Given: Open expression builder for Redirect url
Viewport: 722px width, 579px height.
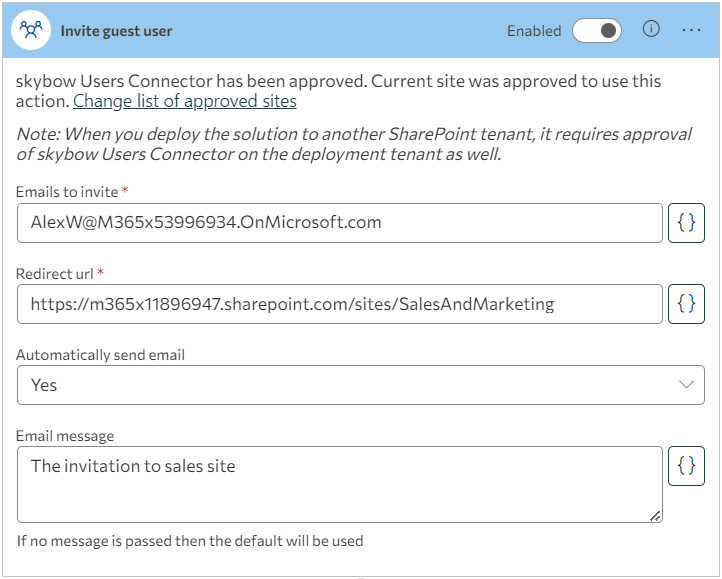Looking at the screenshot, I should tap(686, 304).
